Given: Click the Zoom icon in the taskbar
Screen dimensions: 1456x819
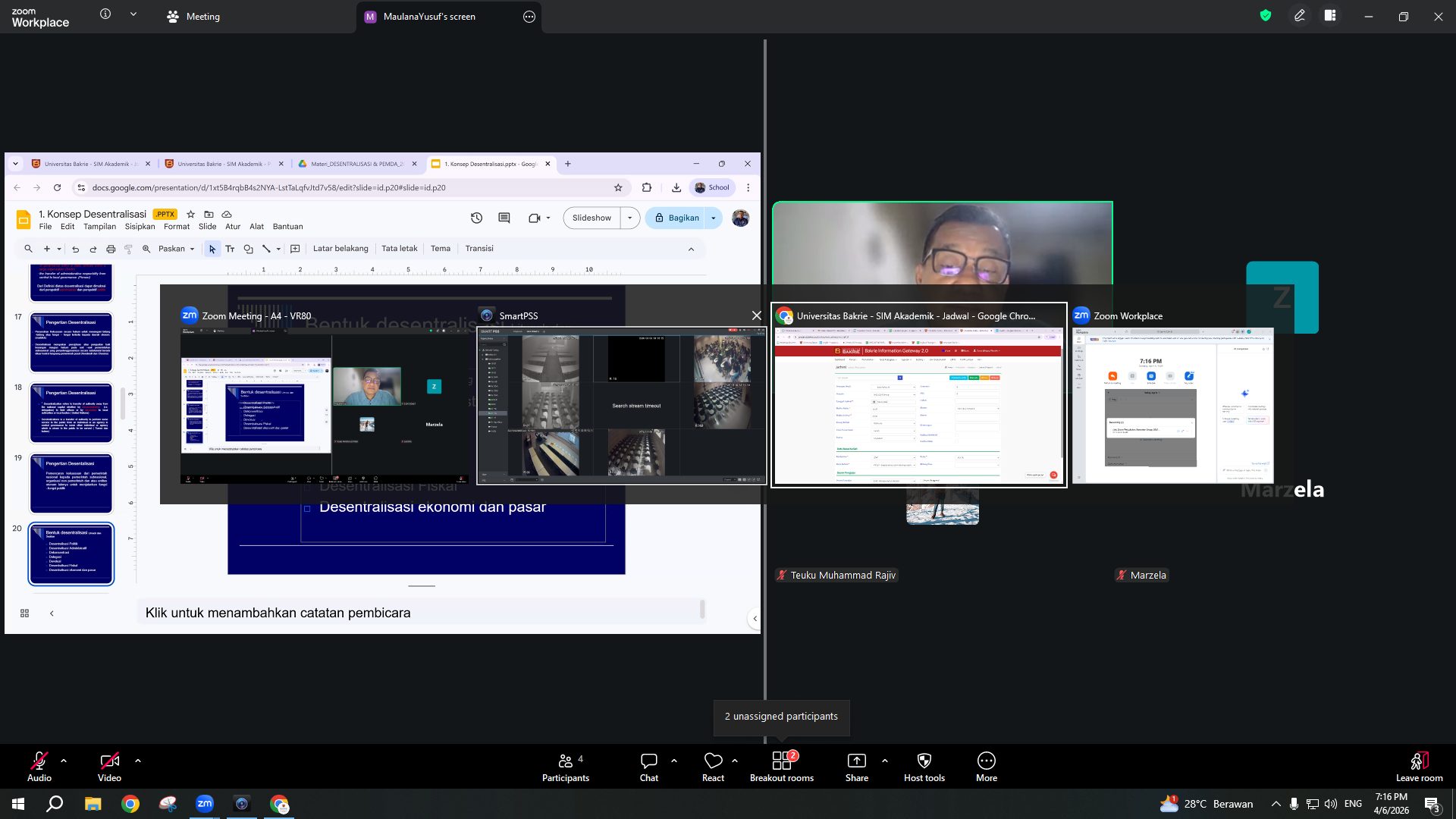Looking at the screenshot, I should coord(205,804).
